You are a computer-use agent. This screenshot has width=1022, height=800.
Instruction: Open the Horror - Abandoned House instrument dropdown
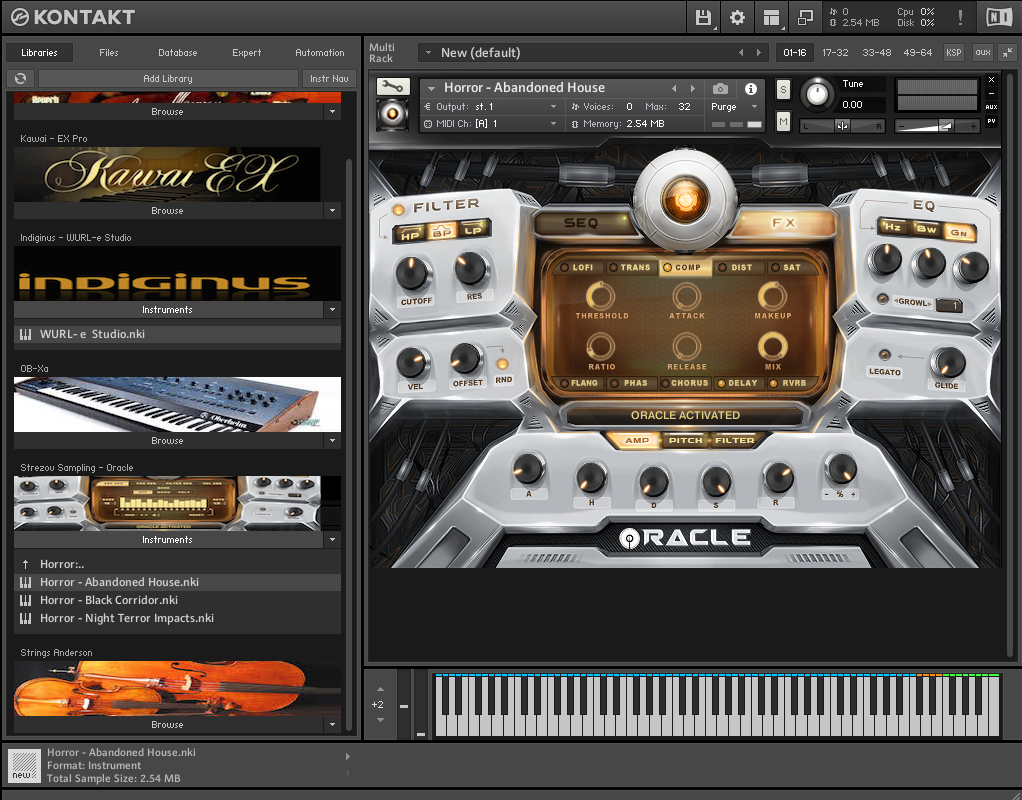(x=431, y=88)
